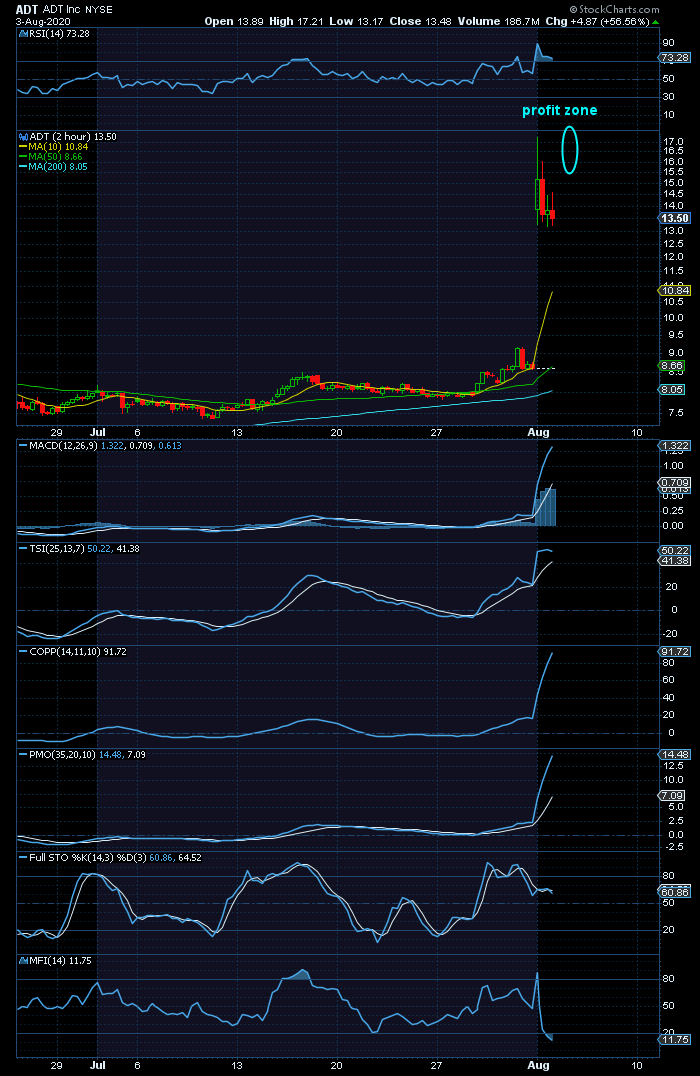Click the yellow 10.84 tag on price axis
The image size is (700, 1076).
675,290
